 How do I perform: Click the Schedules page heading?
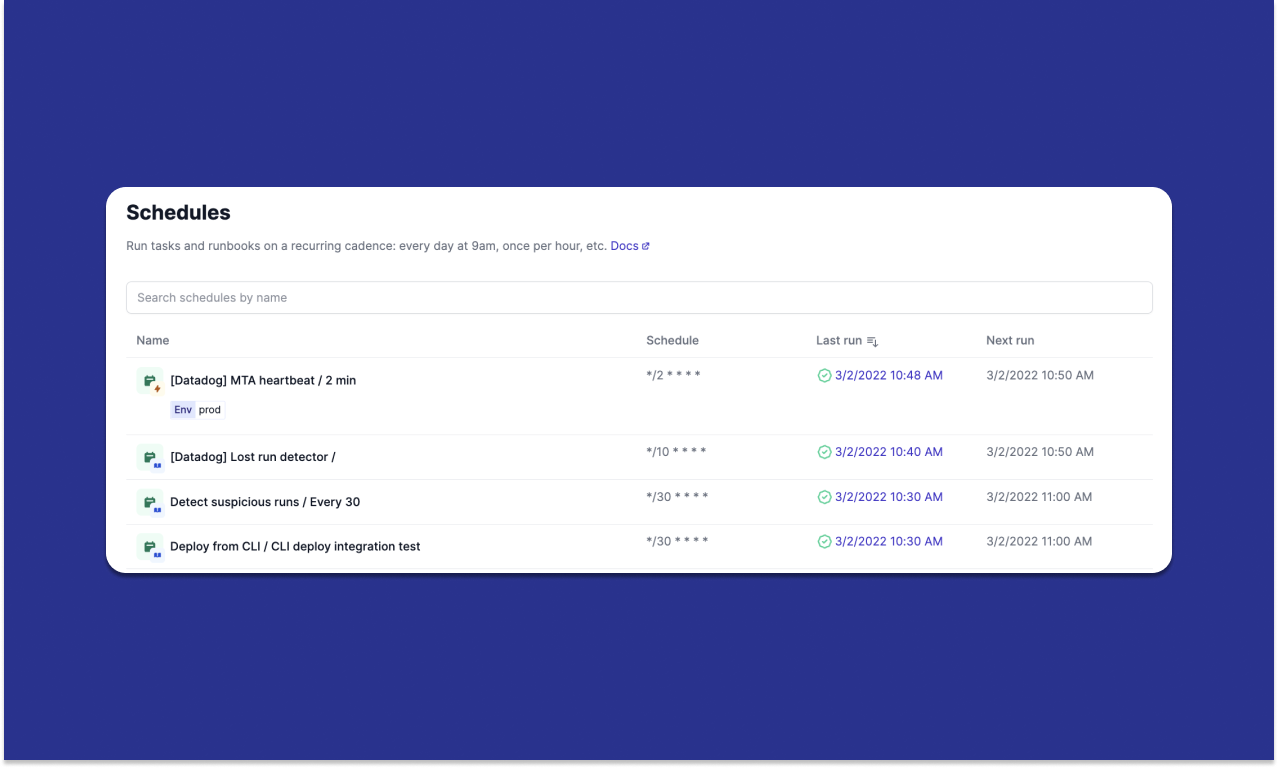[x=178, y=213]
